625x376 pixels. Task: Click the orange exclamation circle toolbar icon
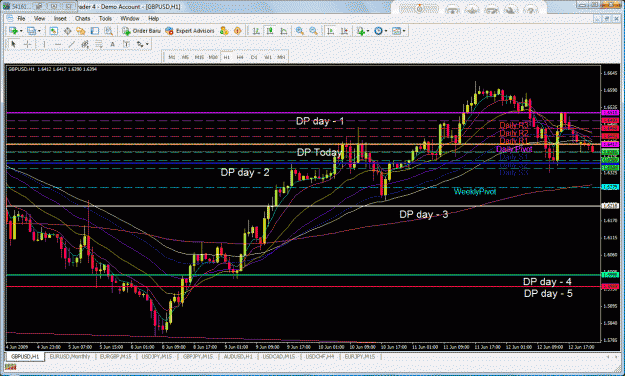(x=238, y=31)
